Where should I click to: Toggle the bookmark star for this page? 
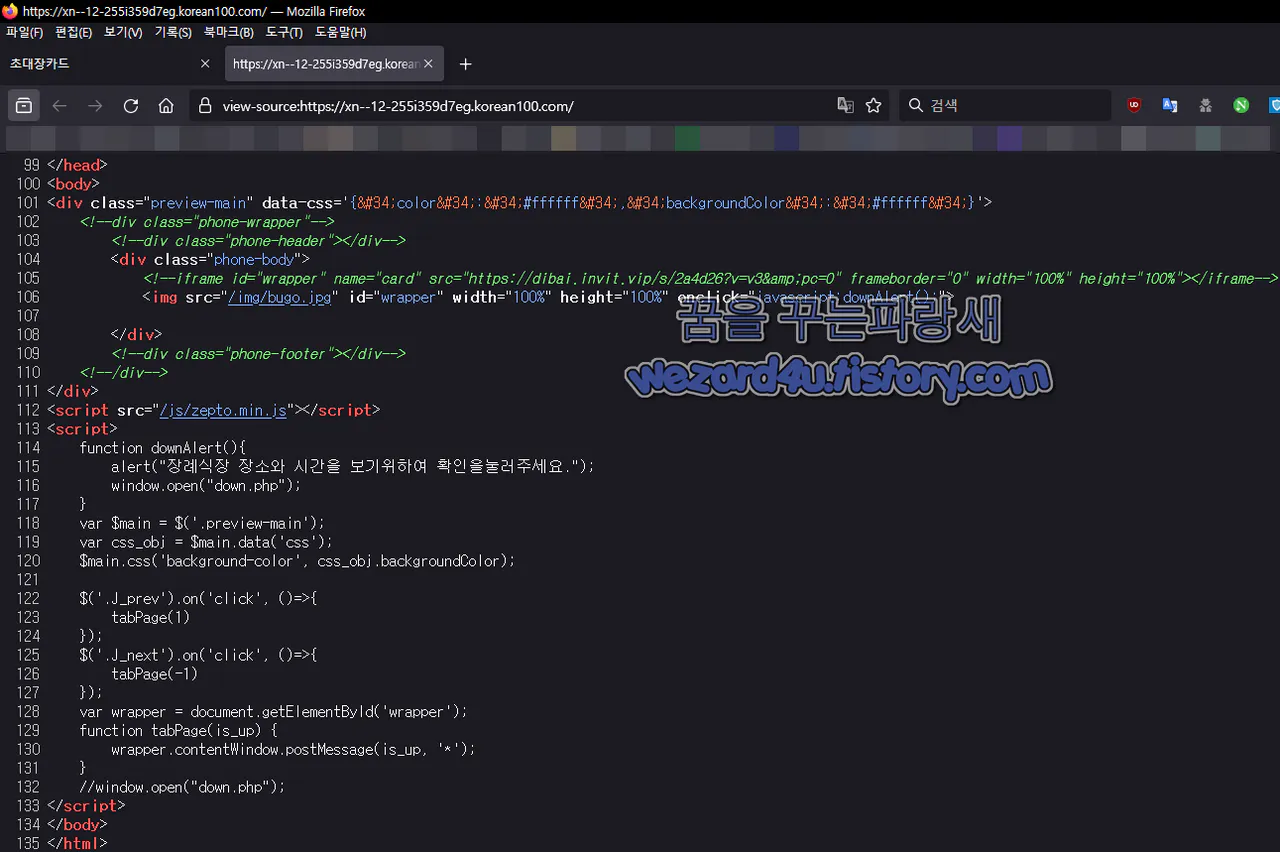click(x=873, y=105)
